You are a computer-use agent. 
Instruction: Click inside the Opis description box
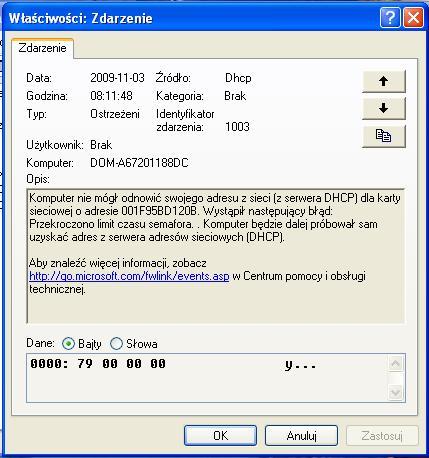point(216,256)
